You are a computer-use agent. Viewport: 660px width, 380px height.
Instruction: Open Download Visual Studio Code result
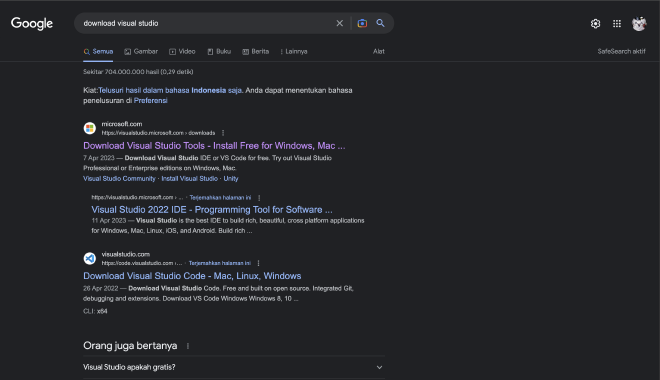(192, 276)
